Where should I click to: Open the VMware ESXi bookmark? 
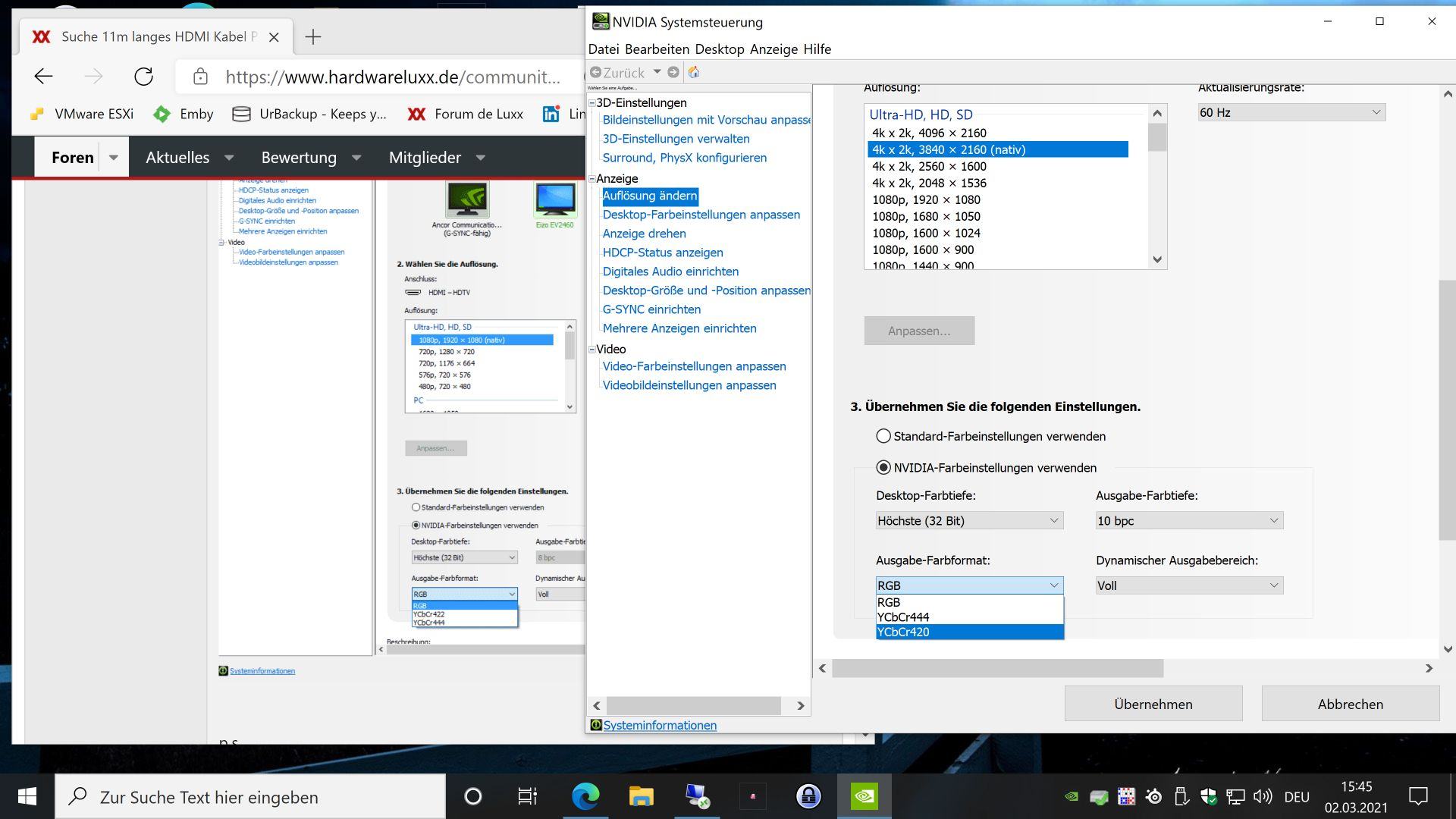point(81,114)
